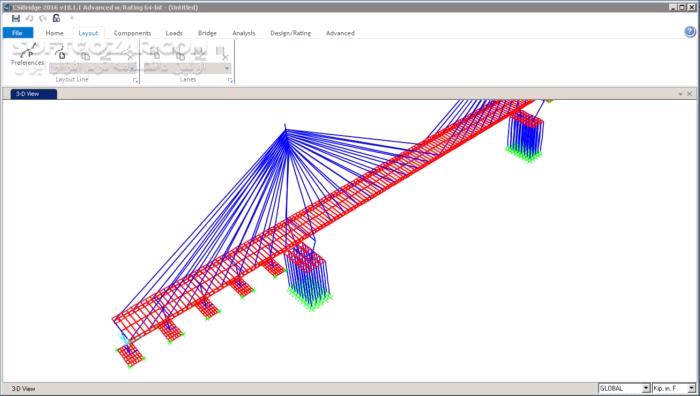Delete the lane using X icon

[225, 57]
